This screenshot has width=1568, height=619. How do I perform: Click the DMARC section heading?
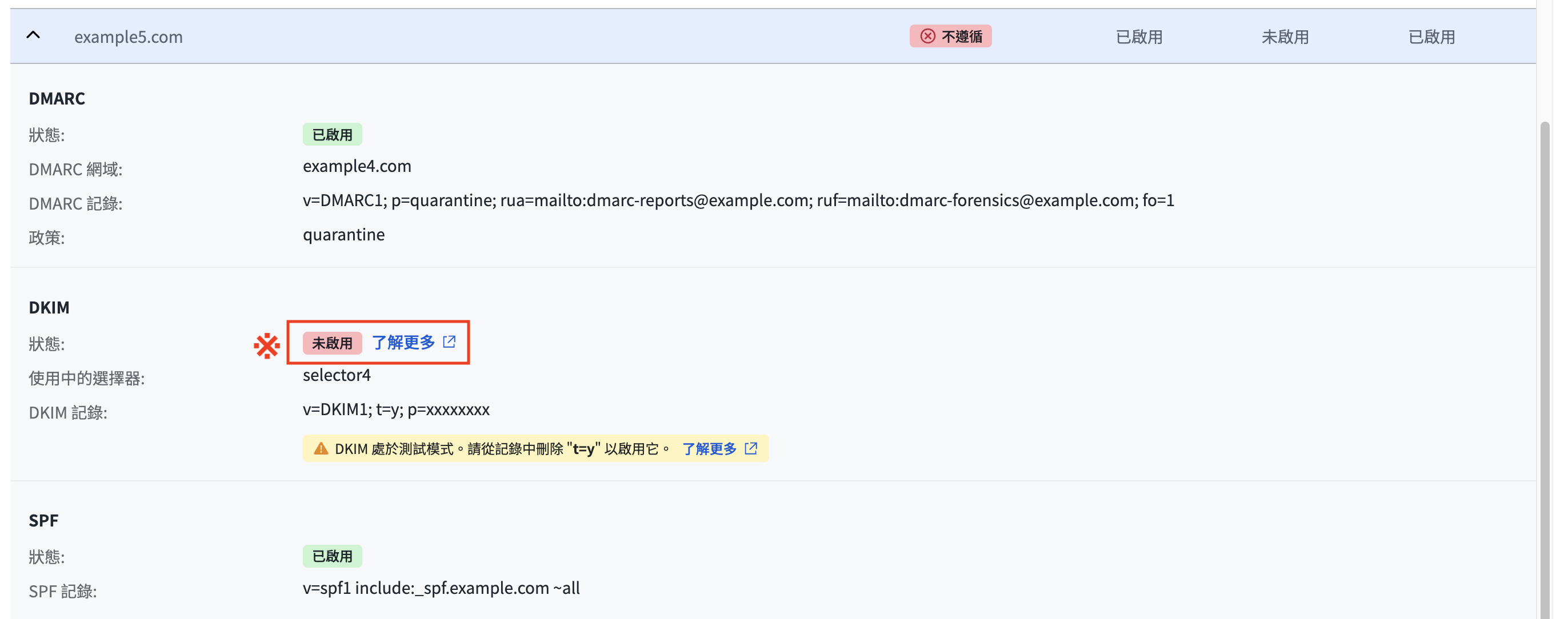pyautogui.click(x=57, y=98)
